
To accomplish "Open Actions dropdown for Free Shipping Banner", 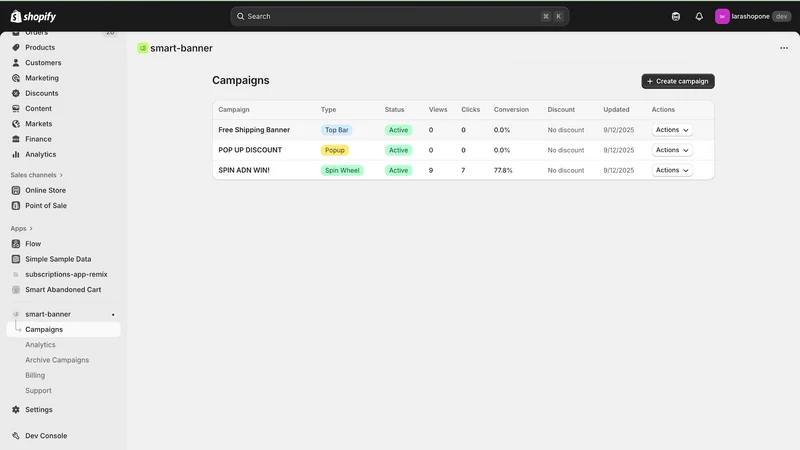I will coord(672,130).
